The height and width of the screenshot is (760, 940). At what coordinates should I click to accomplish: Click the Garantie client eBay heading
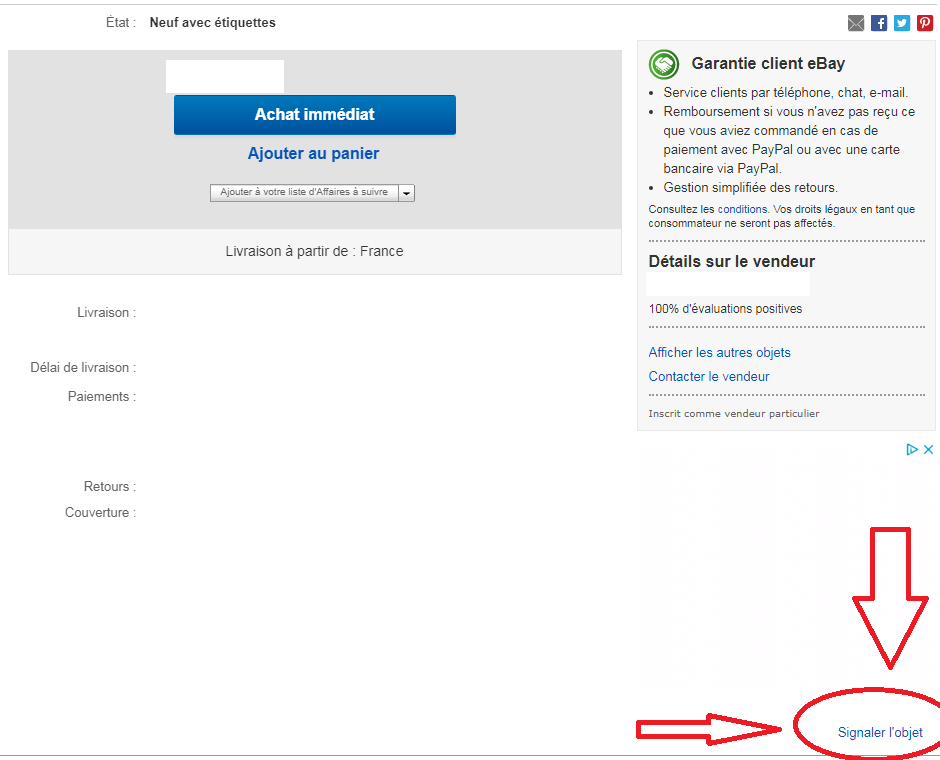tap(768, 64)
